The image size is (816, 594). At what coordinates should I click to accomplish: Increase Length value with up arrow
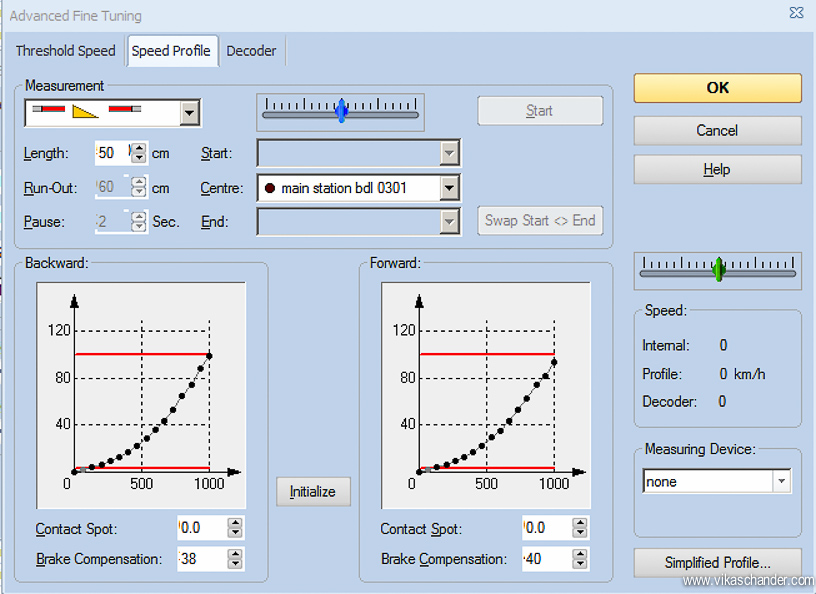[x=139, y=148]
